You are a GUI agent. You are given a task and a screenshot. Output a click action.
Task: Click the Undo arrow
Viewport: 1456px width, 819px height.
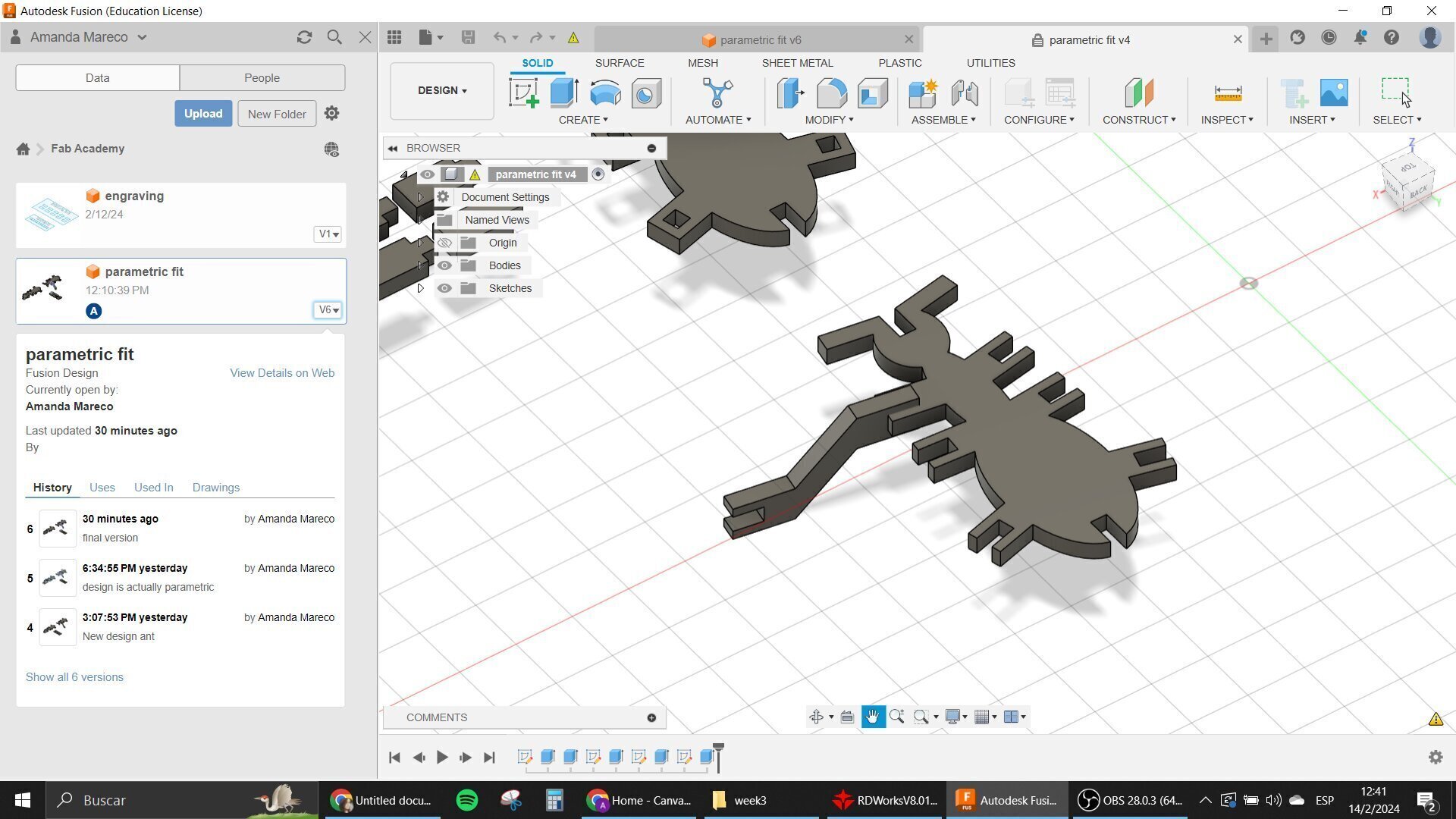click(x=499, y=37)
